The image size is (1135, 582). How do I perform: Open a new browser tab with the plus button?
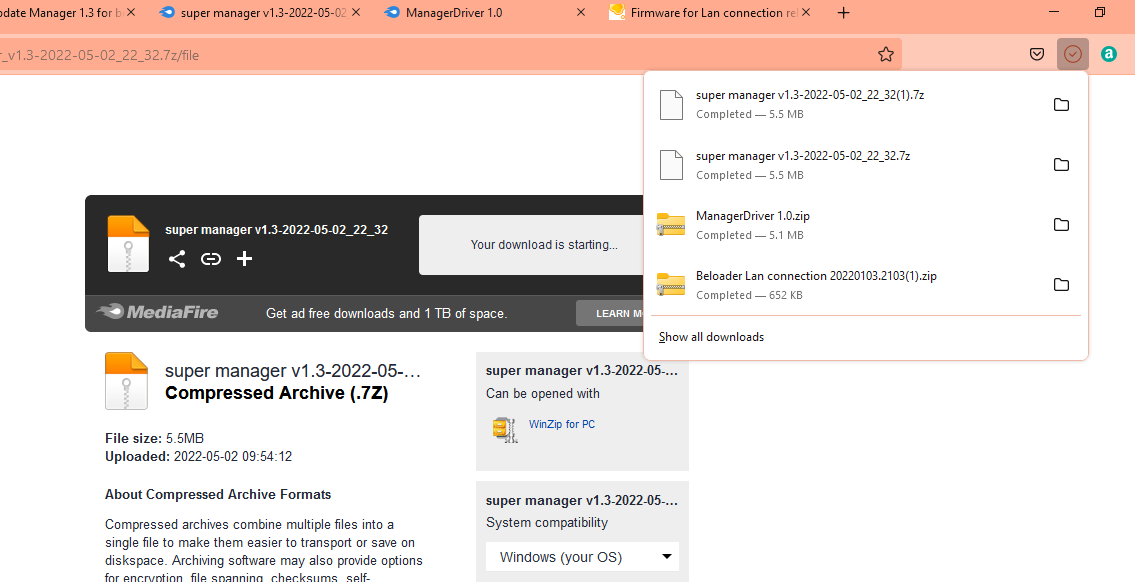click(843, 13)
